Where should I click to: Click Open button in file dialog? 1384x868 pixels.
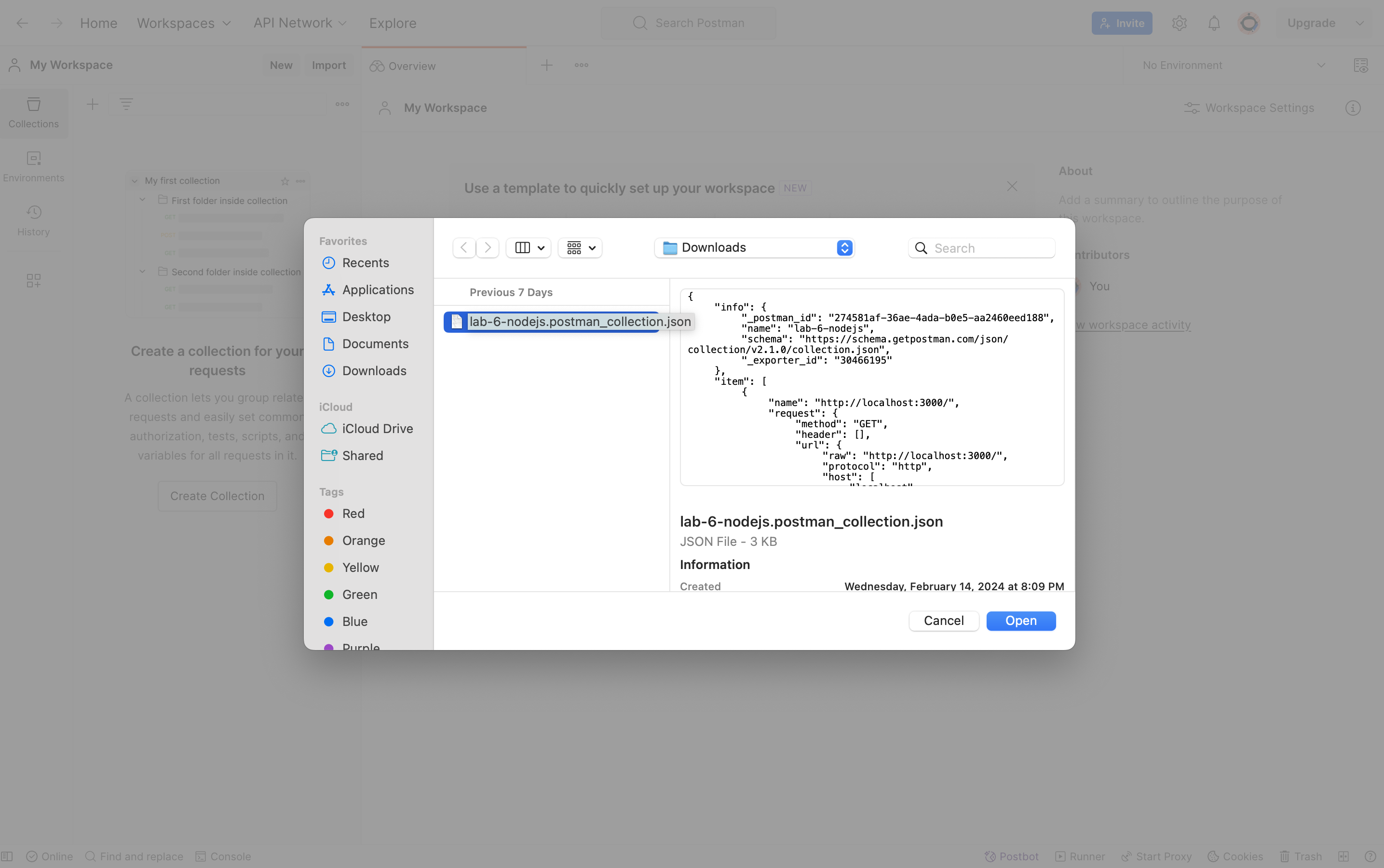1020,621
